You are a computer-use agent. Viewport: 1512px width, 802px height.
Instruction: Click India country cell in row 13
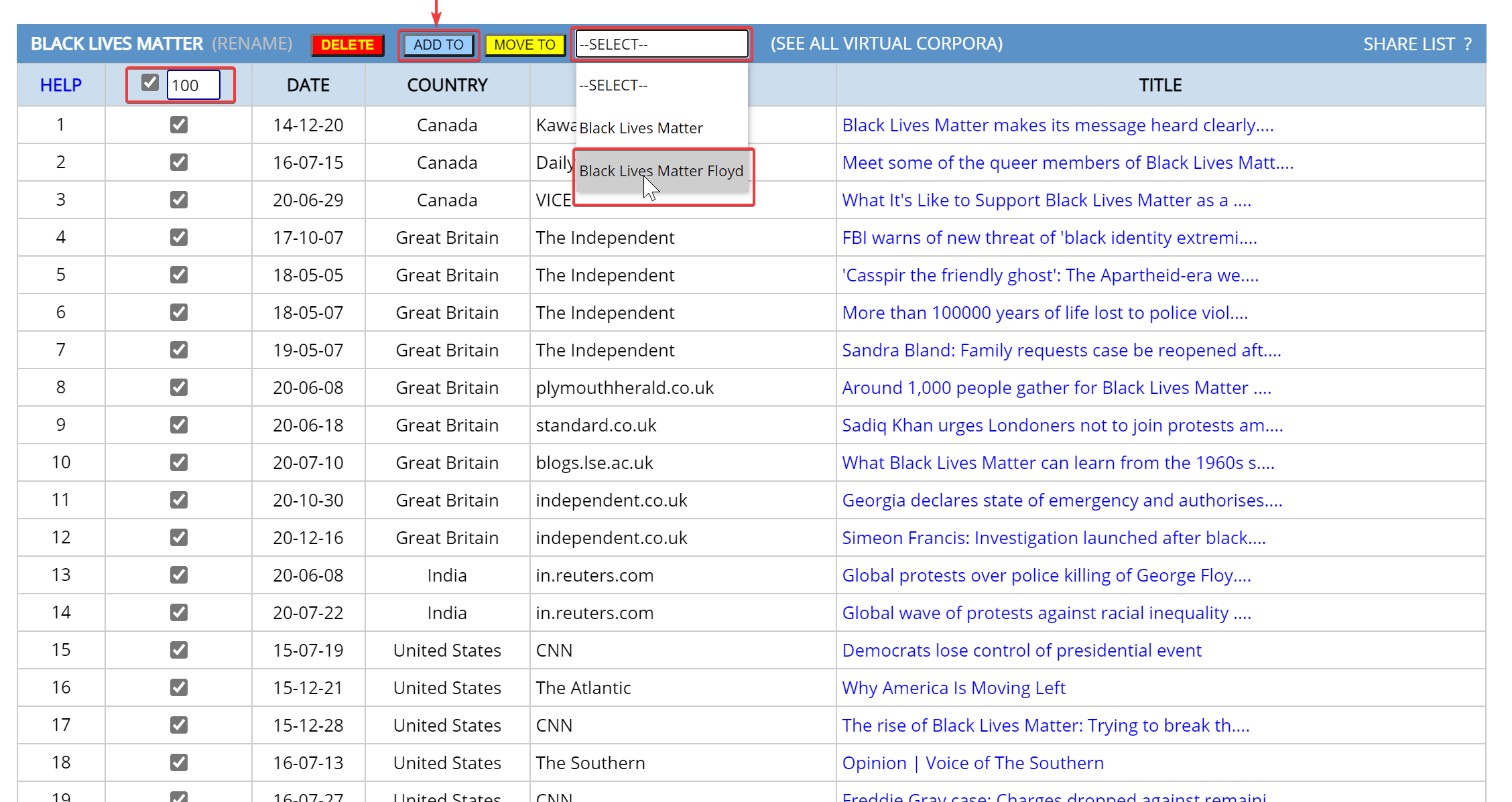tap(447, 576)
